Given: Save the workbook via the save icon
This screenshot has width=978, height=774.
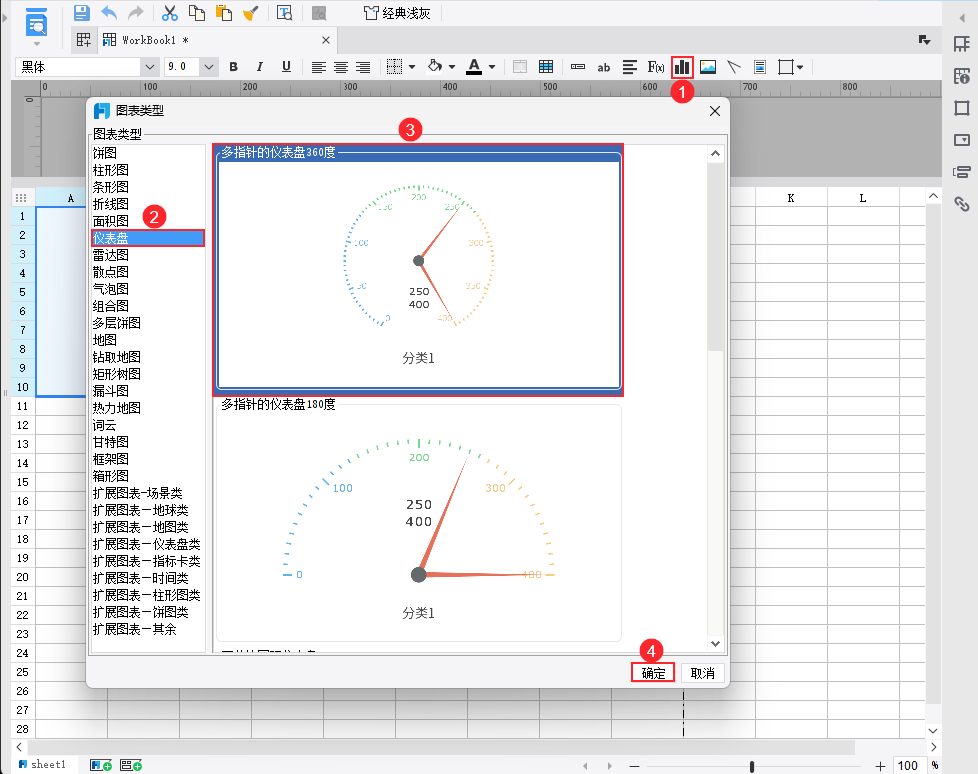Looking at the screenshot, I should point(83,13).
